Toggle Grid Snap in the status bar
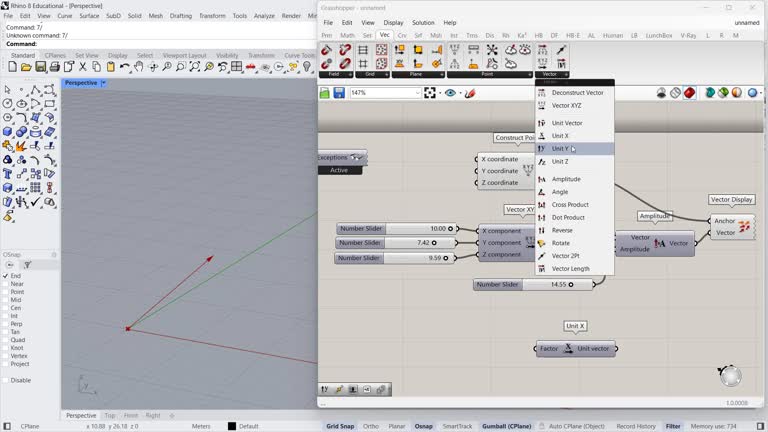Image resolution: width=768 pixels, height=432 pixels. coord(340,426)
